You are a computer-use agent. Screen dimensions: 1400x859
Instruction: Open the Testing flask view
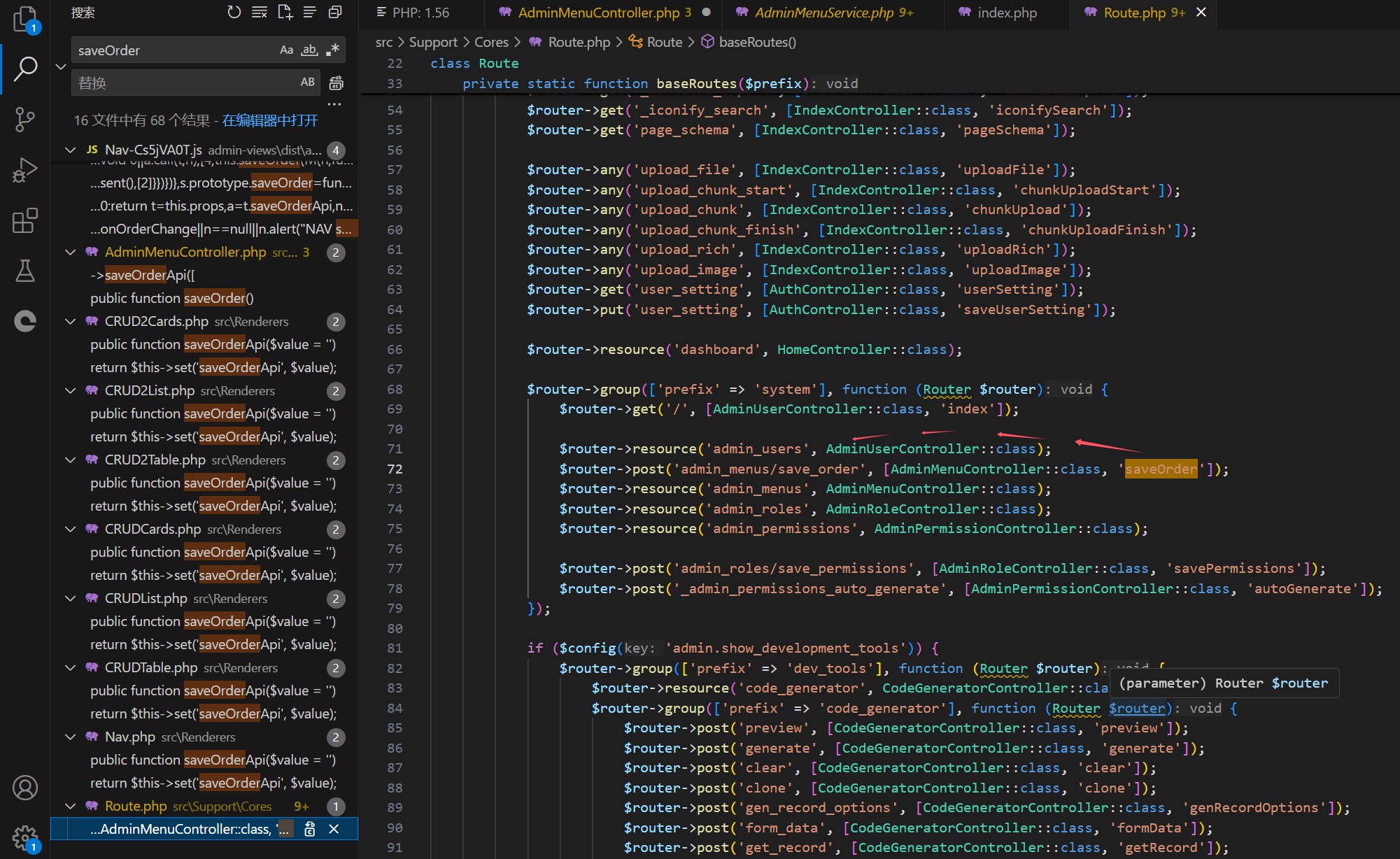(x=24, y=271)
